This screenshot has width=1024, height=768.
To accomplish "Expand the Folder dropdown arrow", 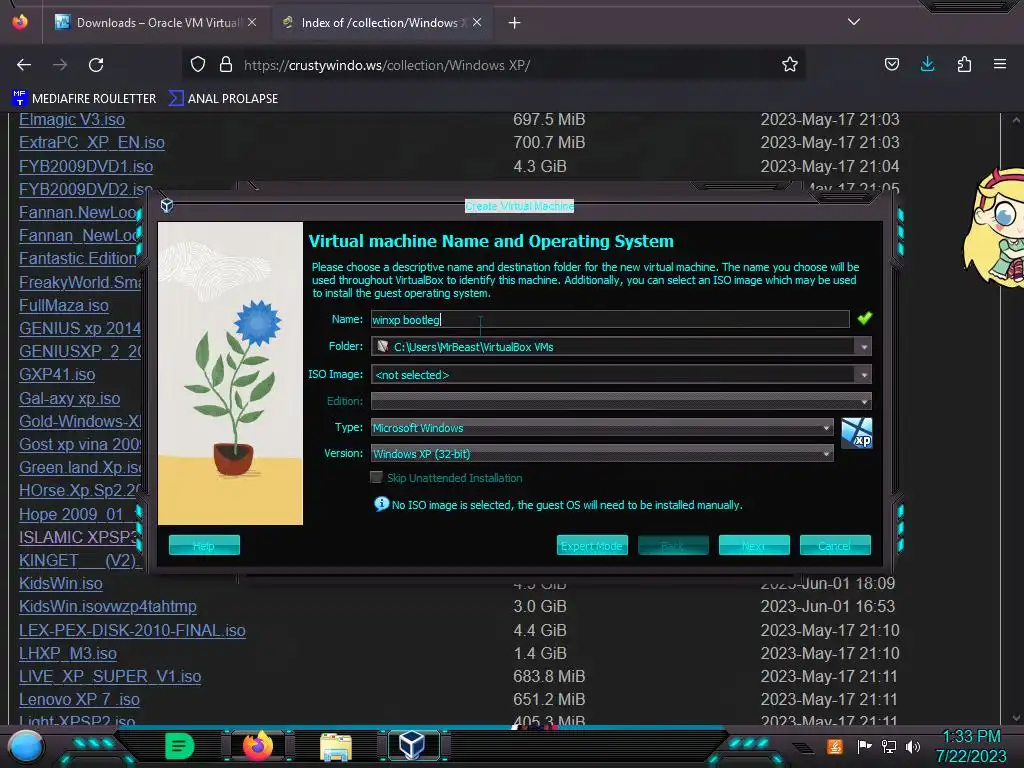I will coord(864,347).
